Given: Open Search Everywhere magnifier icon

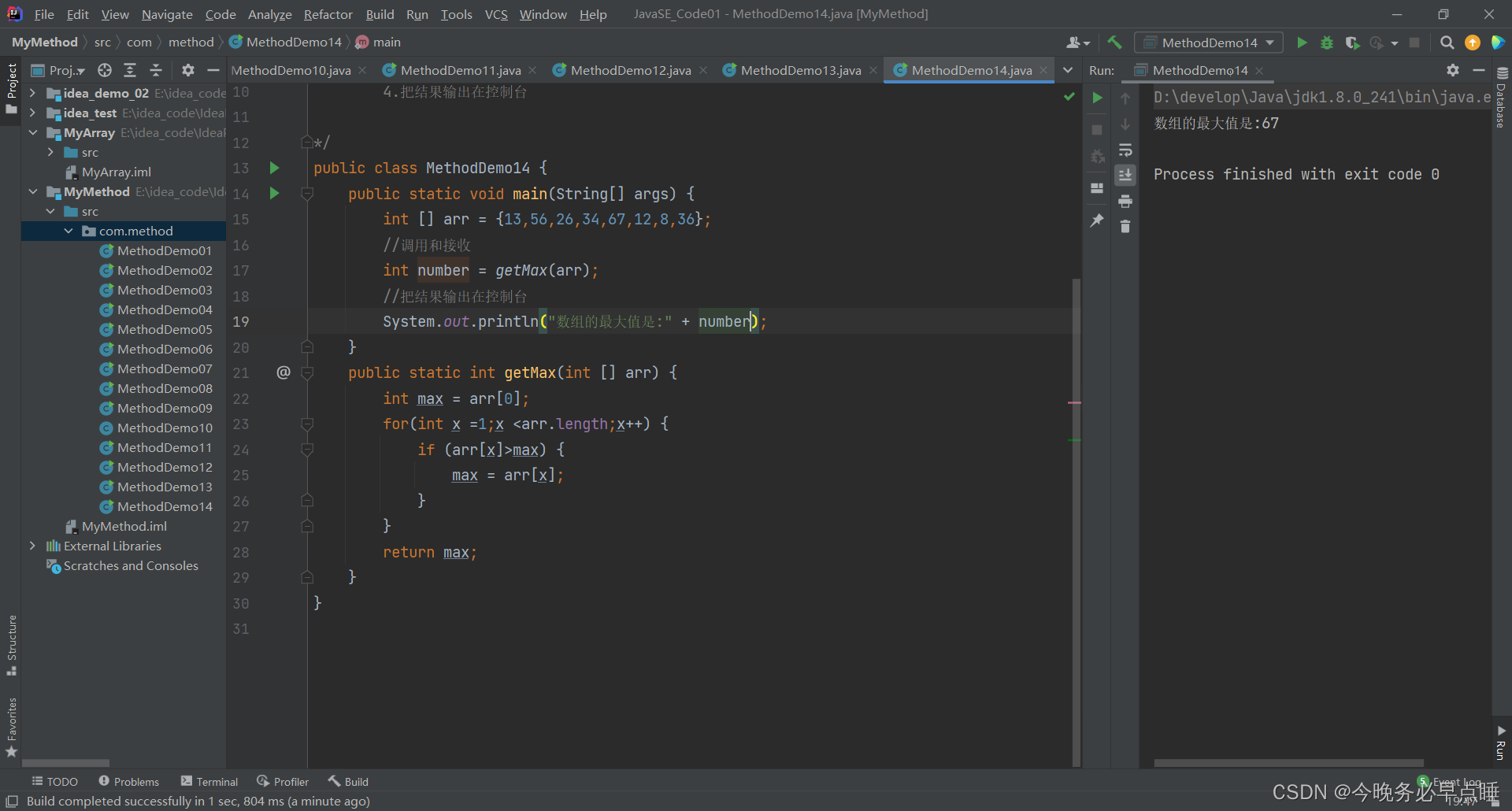Looking at the screenshot, I should [x=1447, y=43].
